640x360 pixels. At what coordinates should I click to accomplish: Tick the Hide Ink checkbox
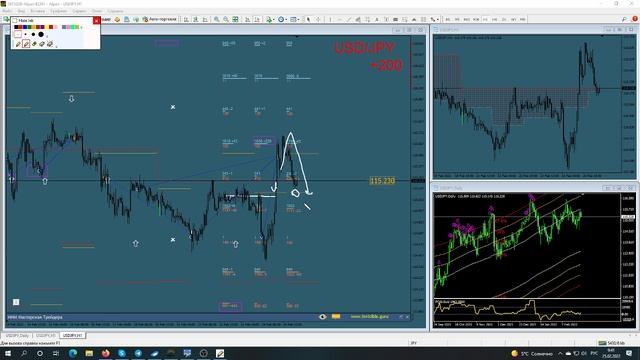pos(14,20)
